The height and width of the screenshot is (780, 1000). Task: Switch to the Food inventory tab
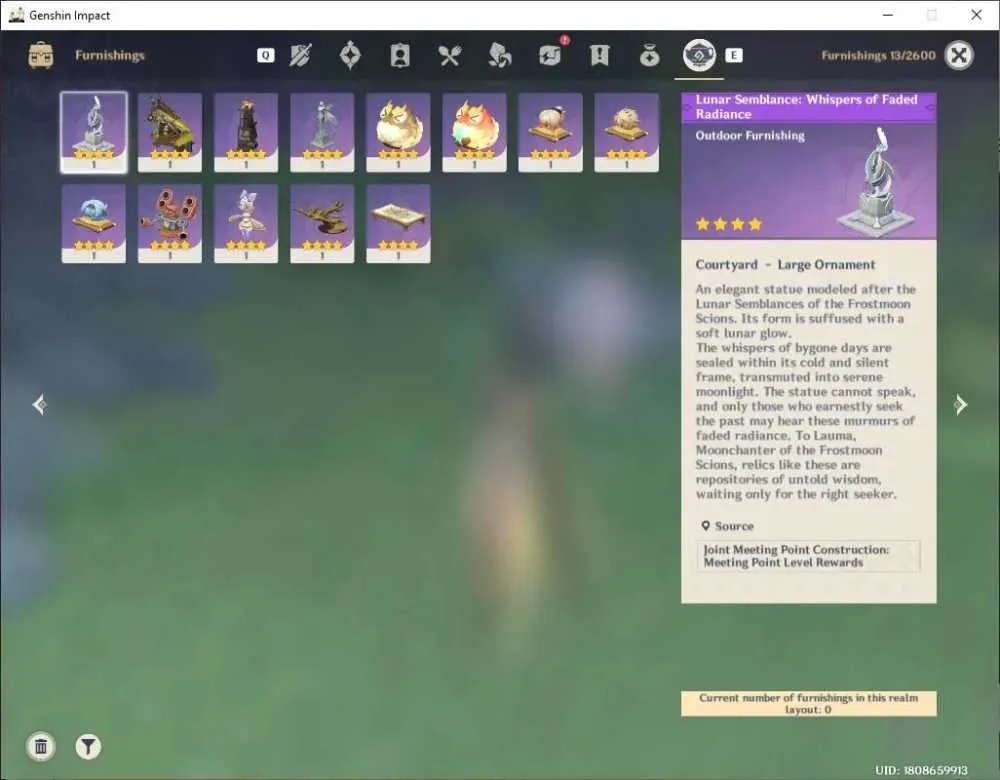pyautogui.click(x=450, y=55)
